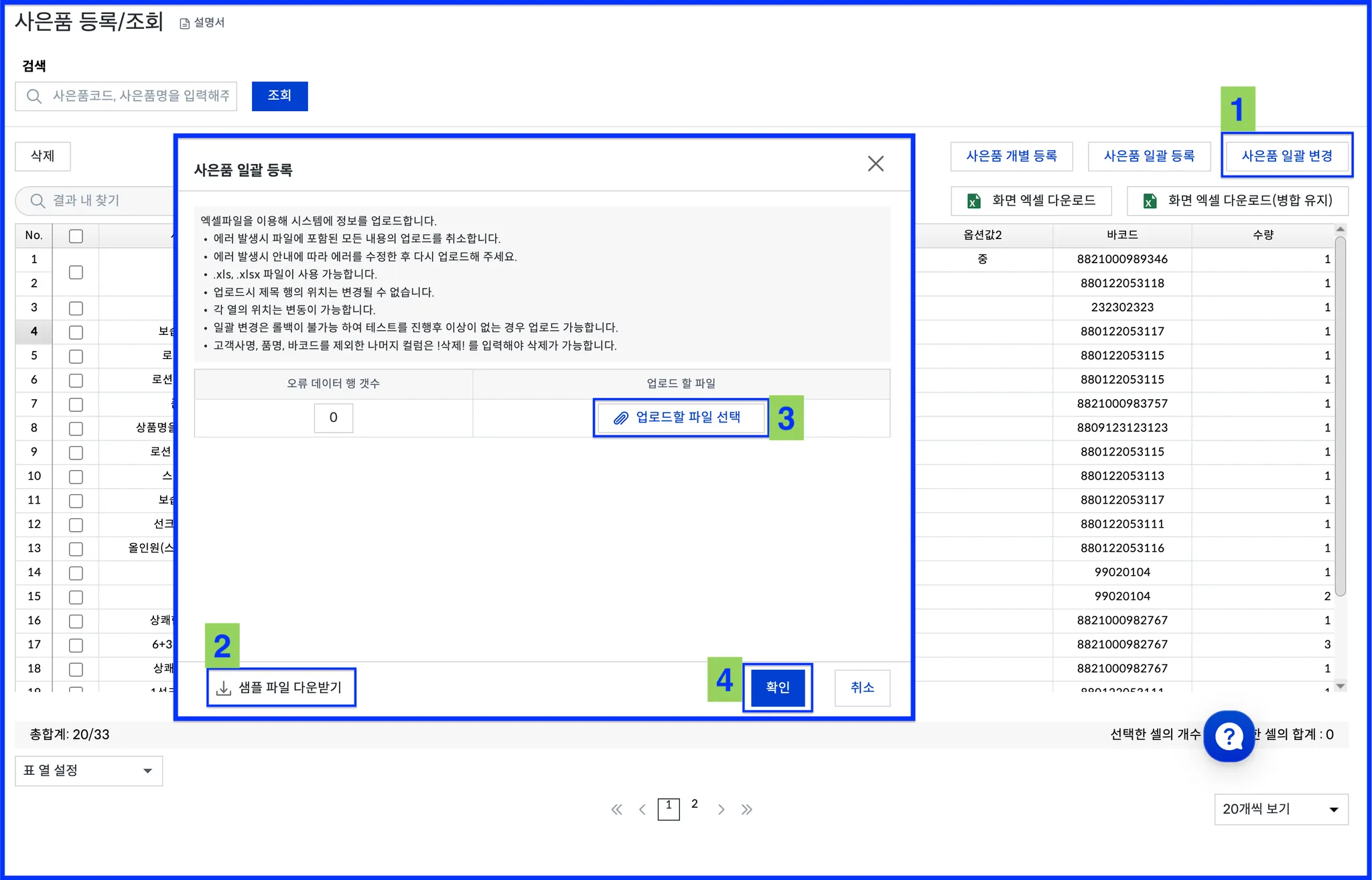Image resolution: width=1372 pixels, height=880 pixels.
Task: Expand the 표 열 설정 dropdown
Action: (x=88, y=770)
